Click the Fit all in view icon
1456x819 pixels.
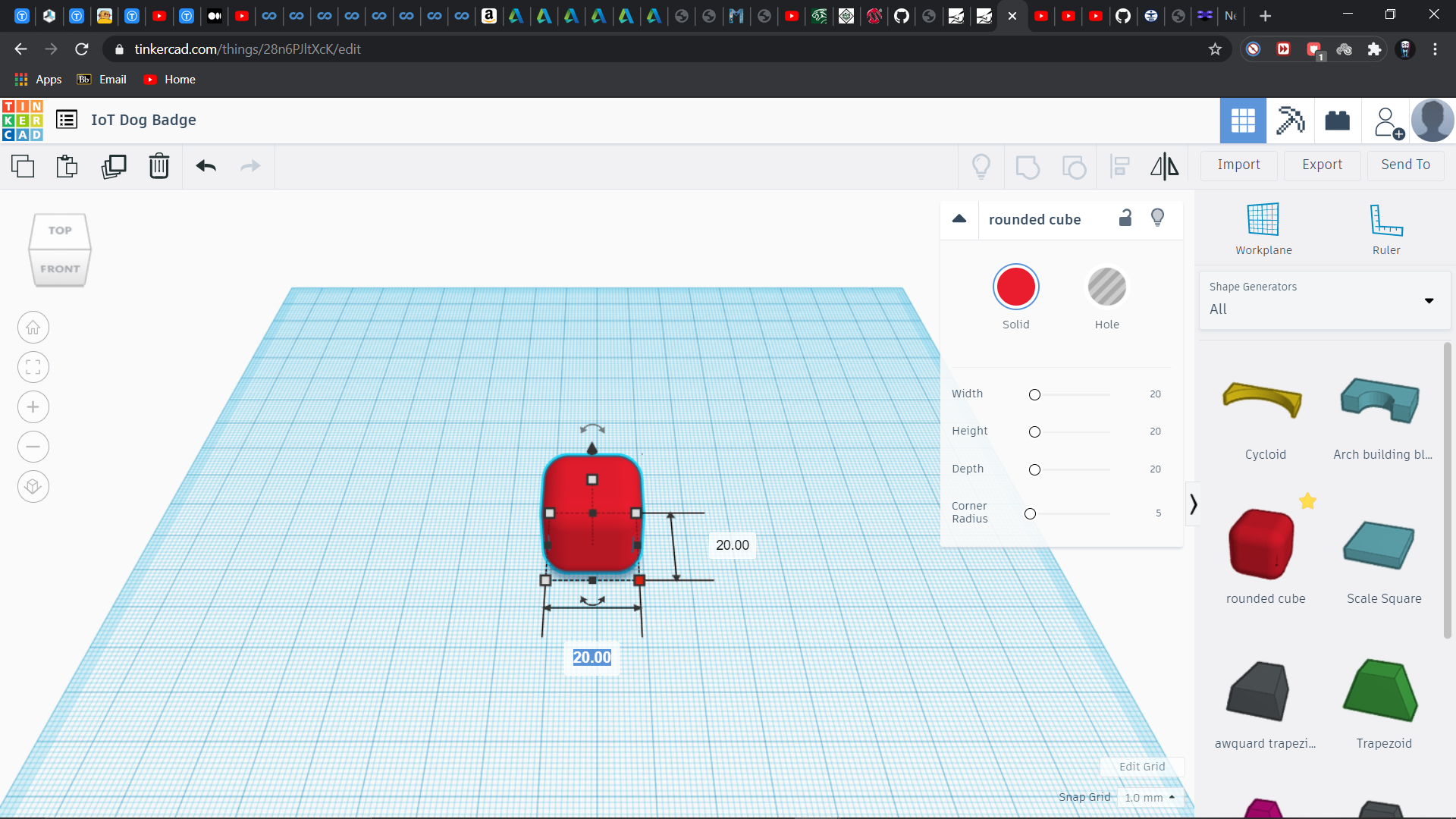[33, 368]
